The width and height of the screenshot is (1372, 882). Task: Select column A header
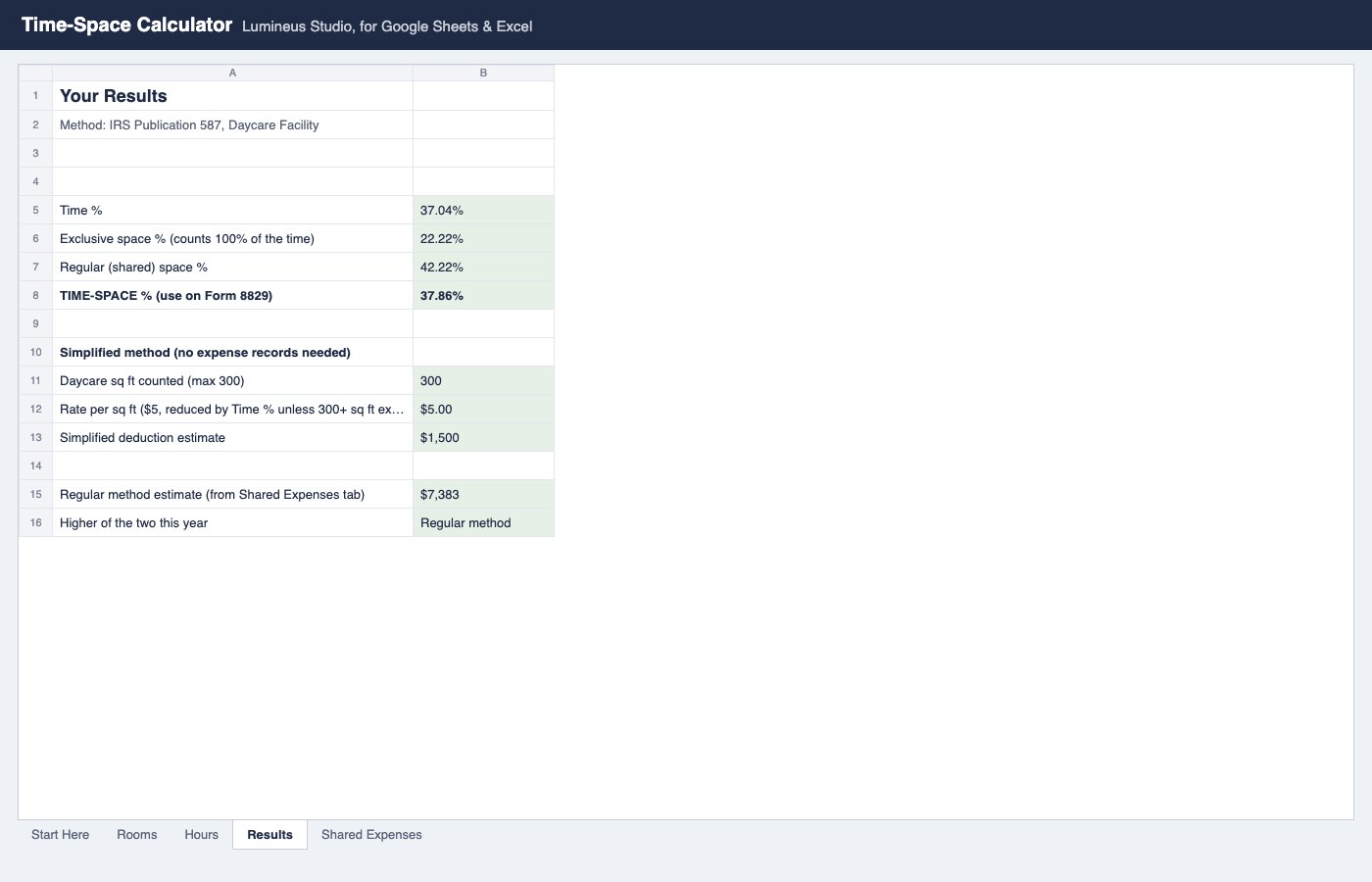click(x=232, y=73)
